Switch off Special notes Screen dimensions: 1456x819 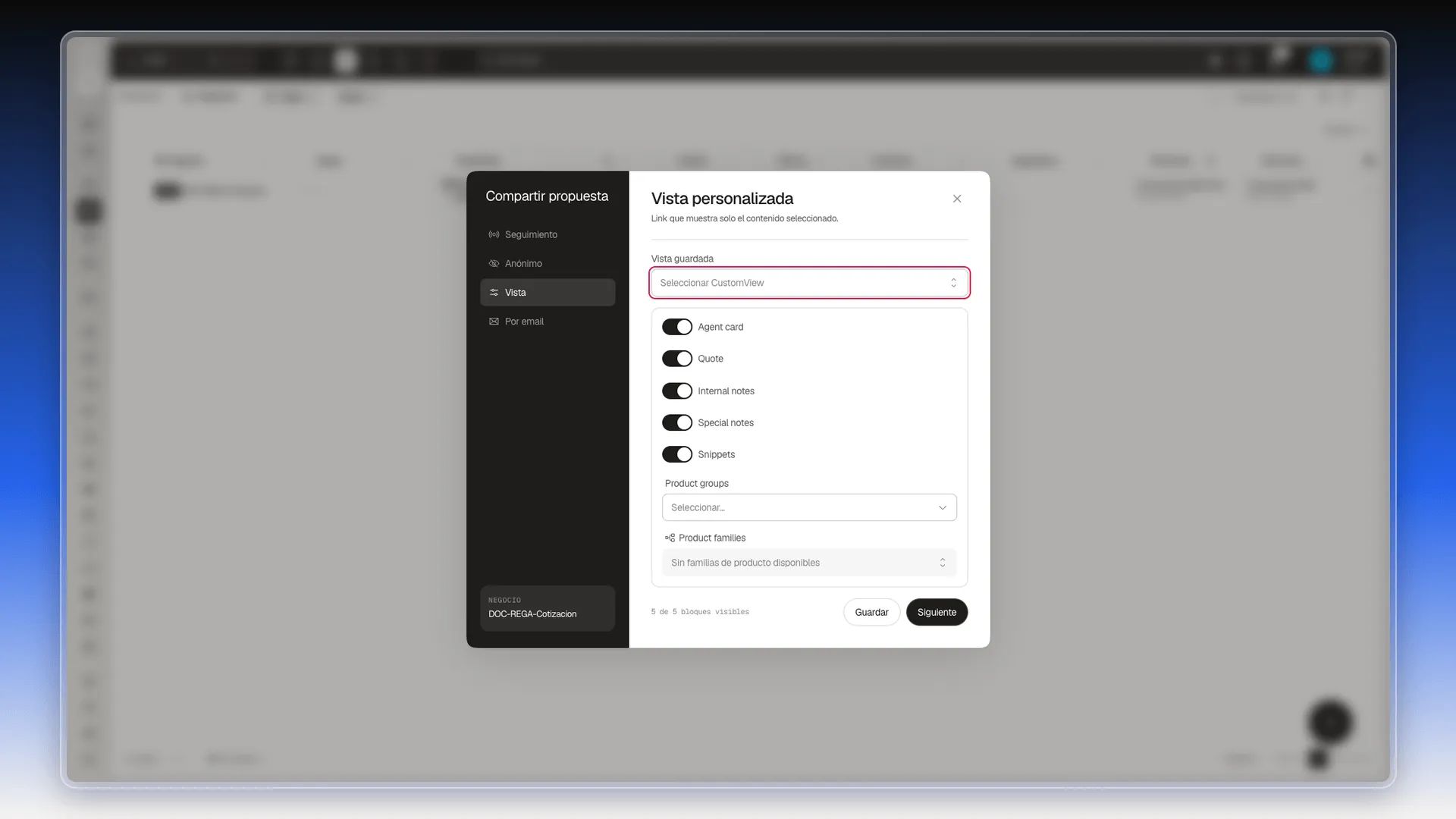[677, 422]
